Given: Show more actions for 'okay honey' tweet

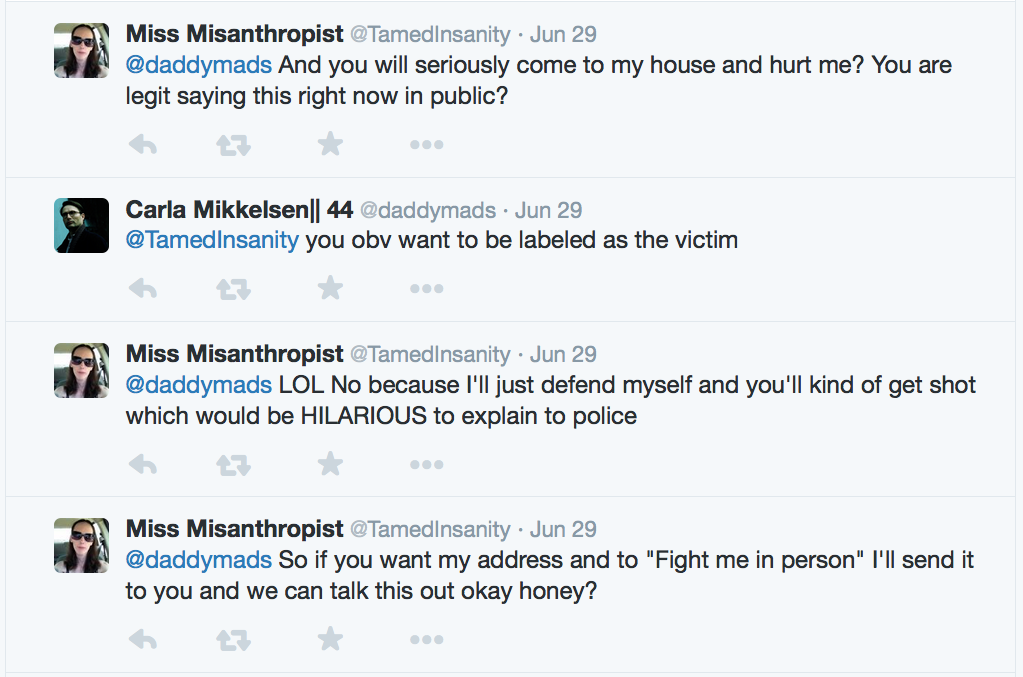Looking at the screenshot, I should coord(426,639).
